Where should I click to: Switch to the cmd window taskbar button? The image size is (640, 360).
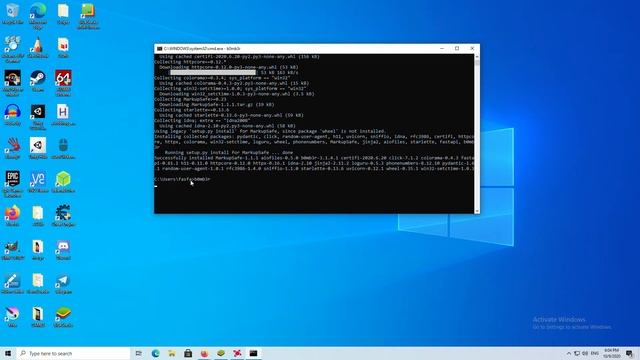[253, 353]
